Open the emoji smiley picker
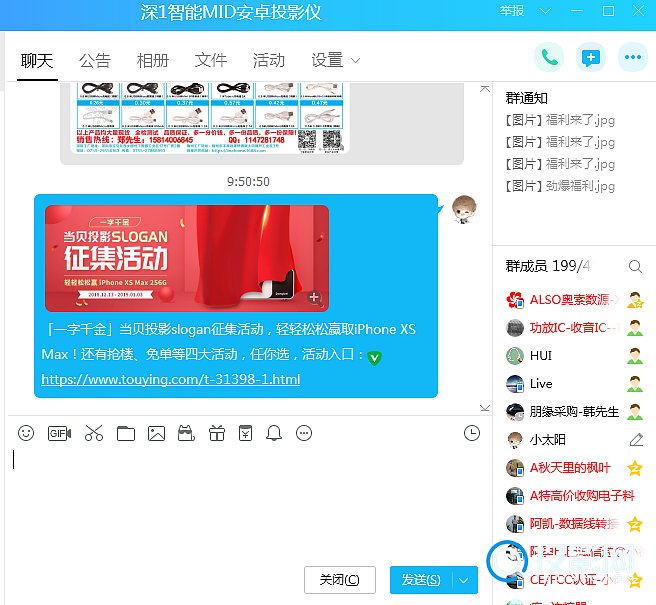Image resolution: width=656 pixels, height=605 pixels. click(26, 433)
